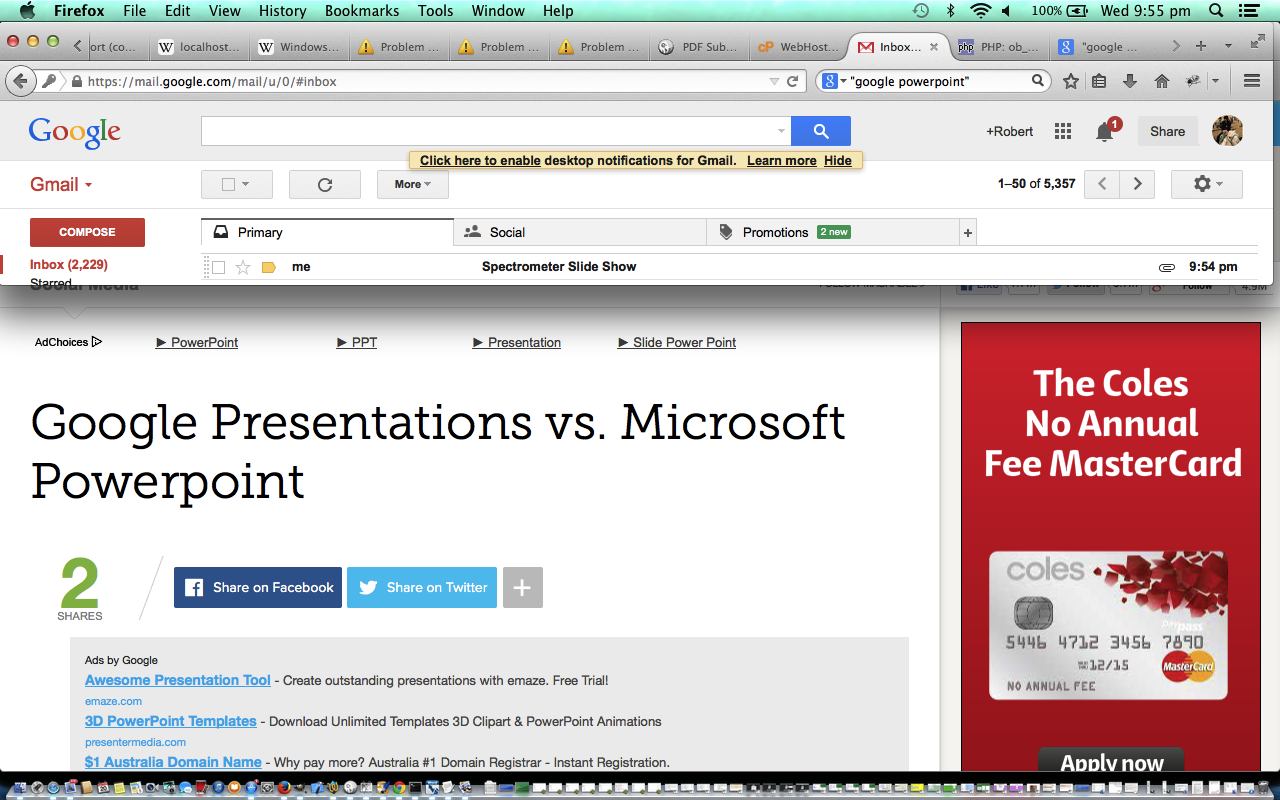Click the Firefox bookmark star icon

coord(1070,81)
